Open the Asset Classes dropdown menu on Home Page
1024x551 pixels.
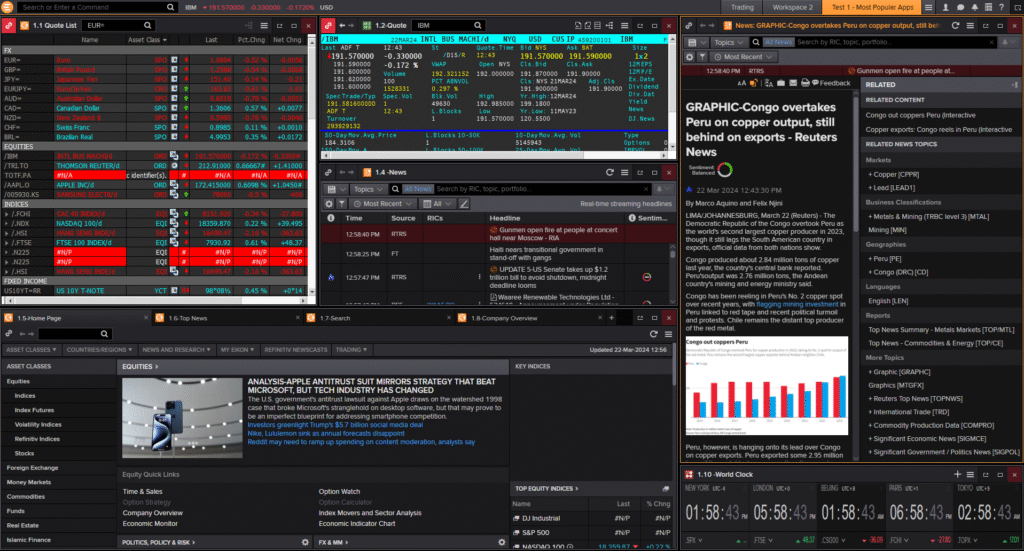(x=31, y=350)
